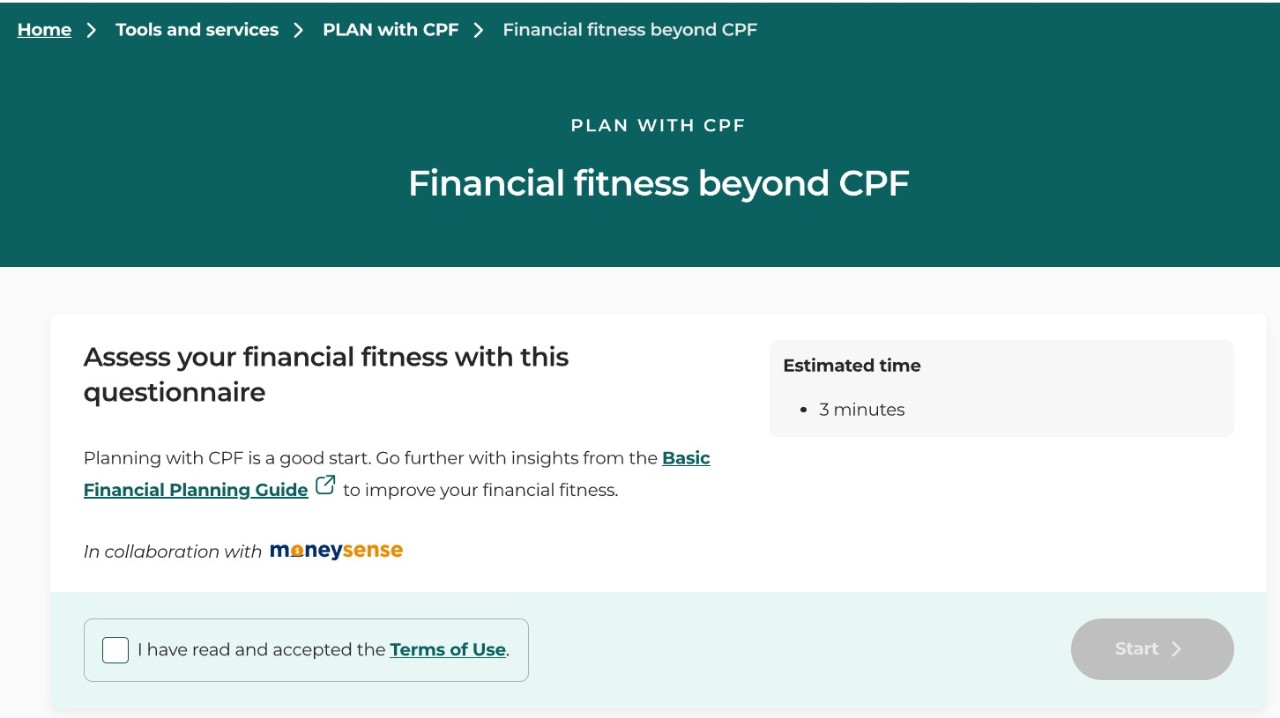Image resolution: width=1280 pixels, height=718 pixels.
Task: Click the Assess your financial fitness heading
Action: point(326,374)
